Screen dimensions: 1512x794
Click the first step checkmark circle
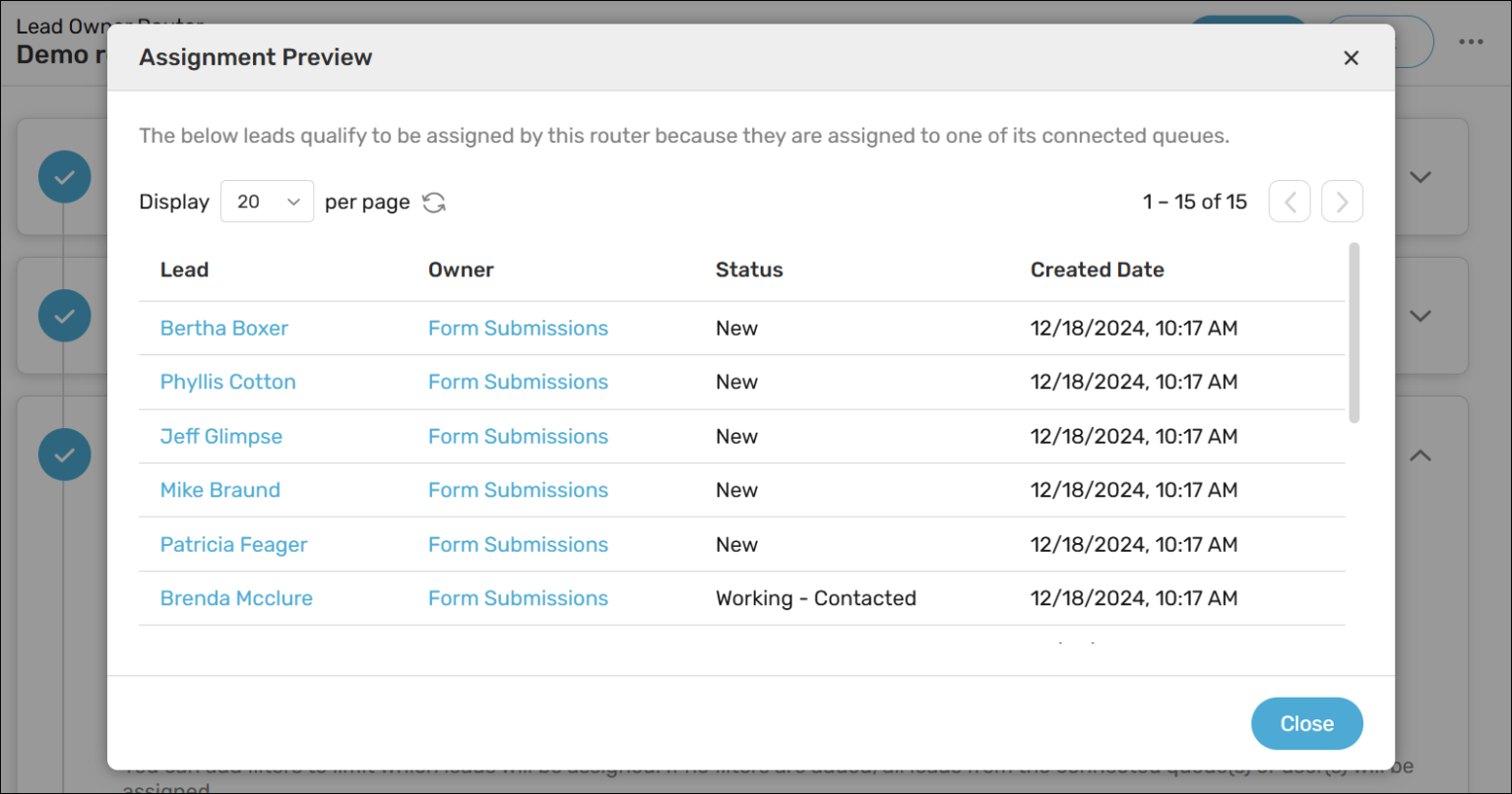tap(65, 178)
